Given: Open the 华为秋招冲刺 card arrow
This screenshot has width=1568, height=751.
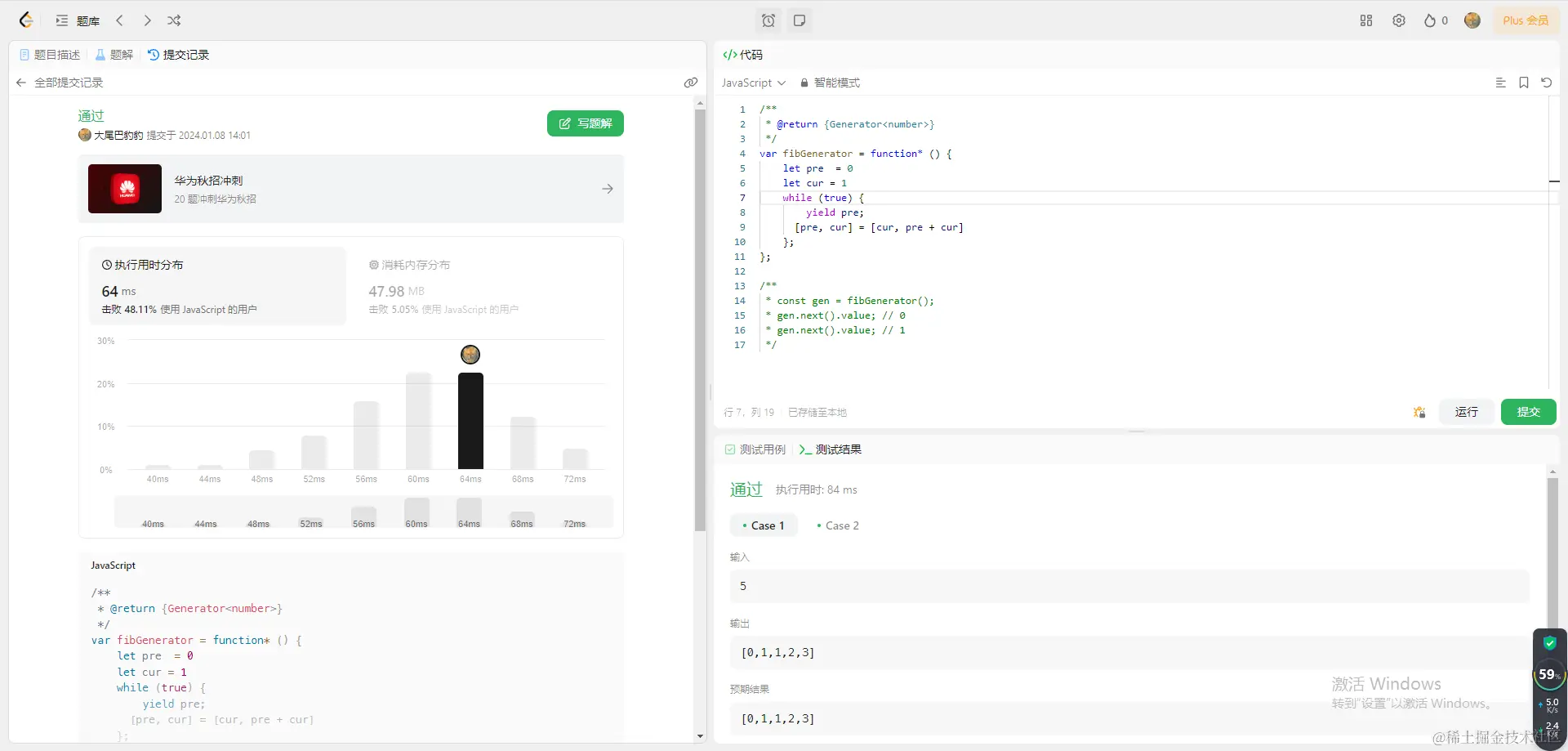Looking at the screenshot, I should click(x=608, y=189).
